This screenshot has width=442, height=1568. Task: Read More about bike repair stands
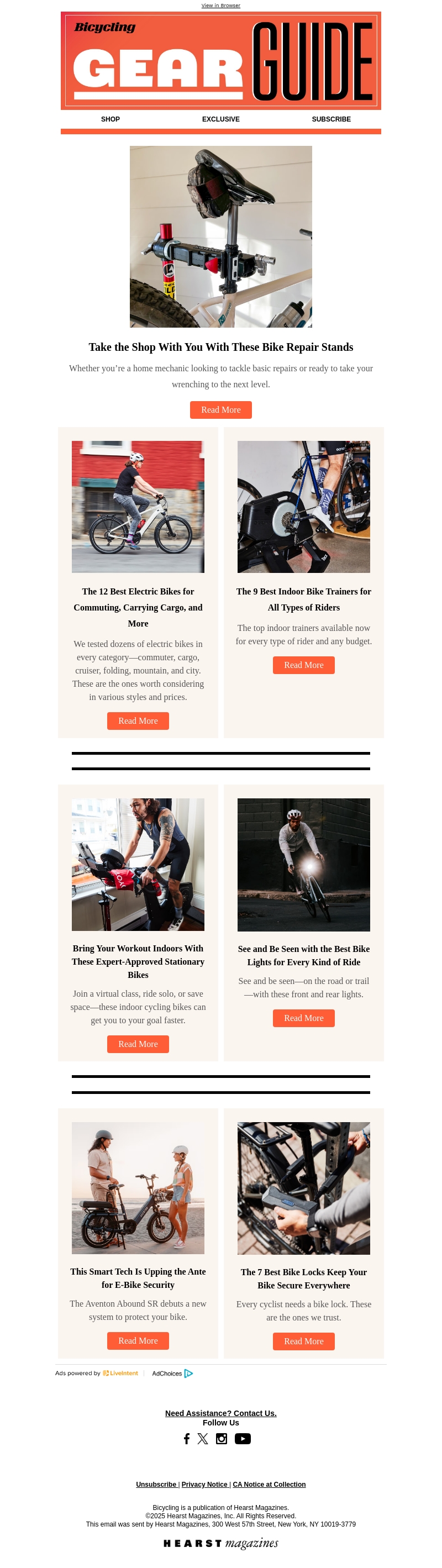(221, 409)
